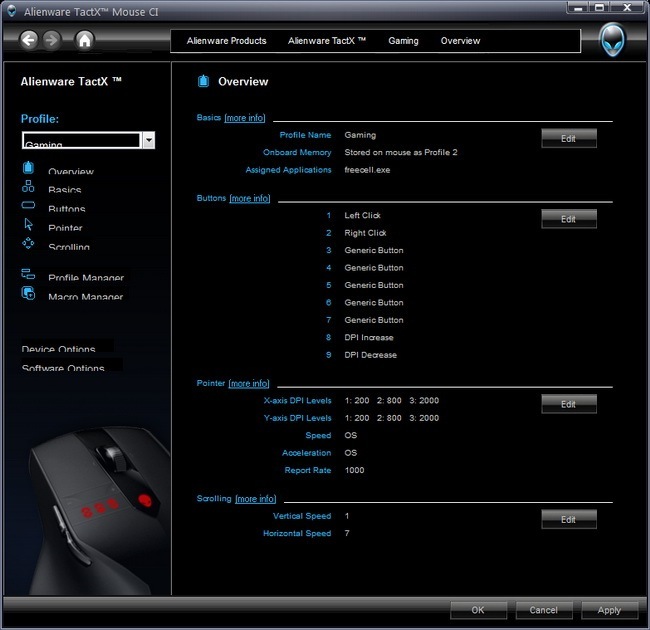Open Basics using its sidebar icon
650x630 pixels.
click(x=28, y=187)
